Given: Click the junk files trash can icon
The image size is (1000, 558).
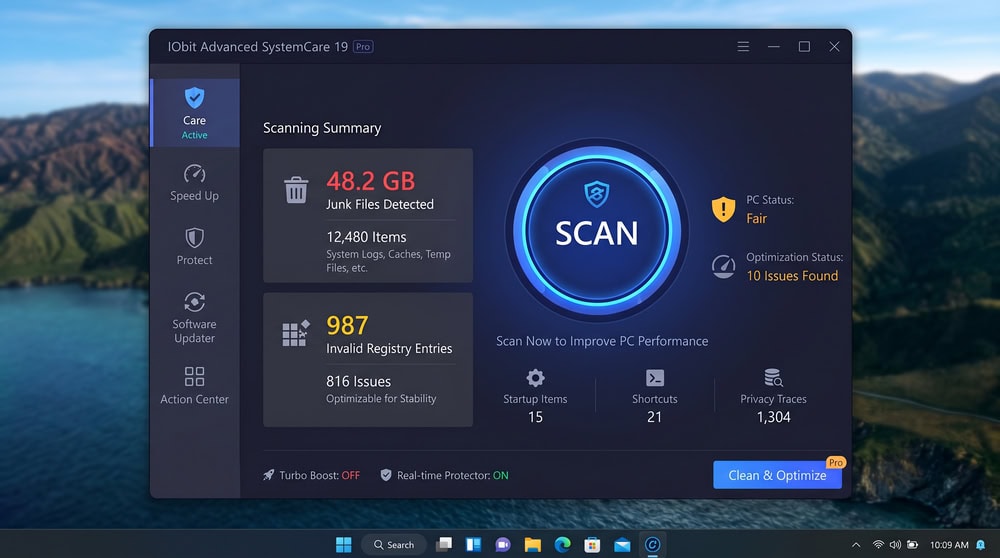Looking at the screenshot, I should pos(296,189).
